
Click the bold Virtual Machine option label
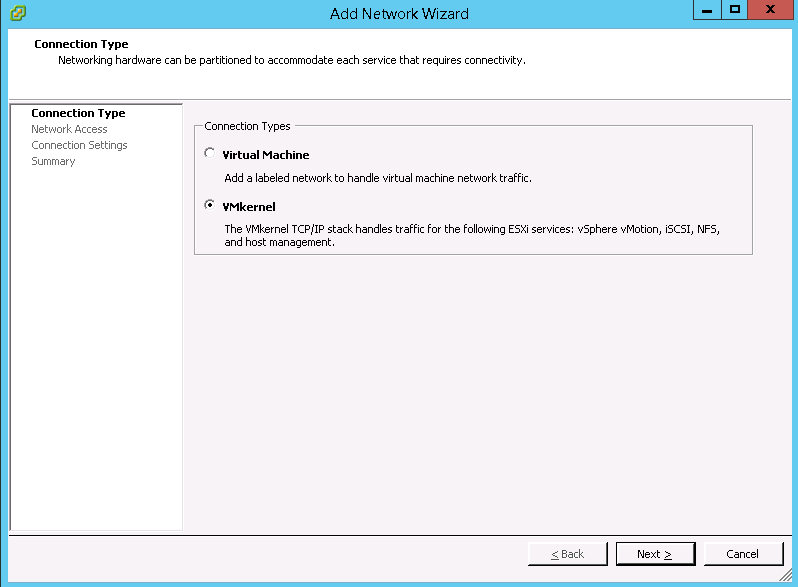(265, 155)
